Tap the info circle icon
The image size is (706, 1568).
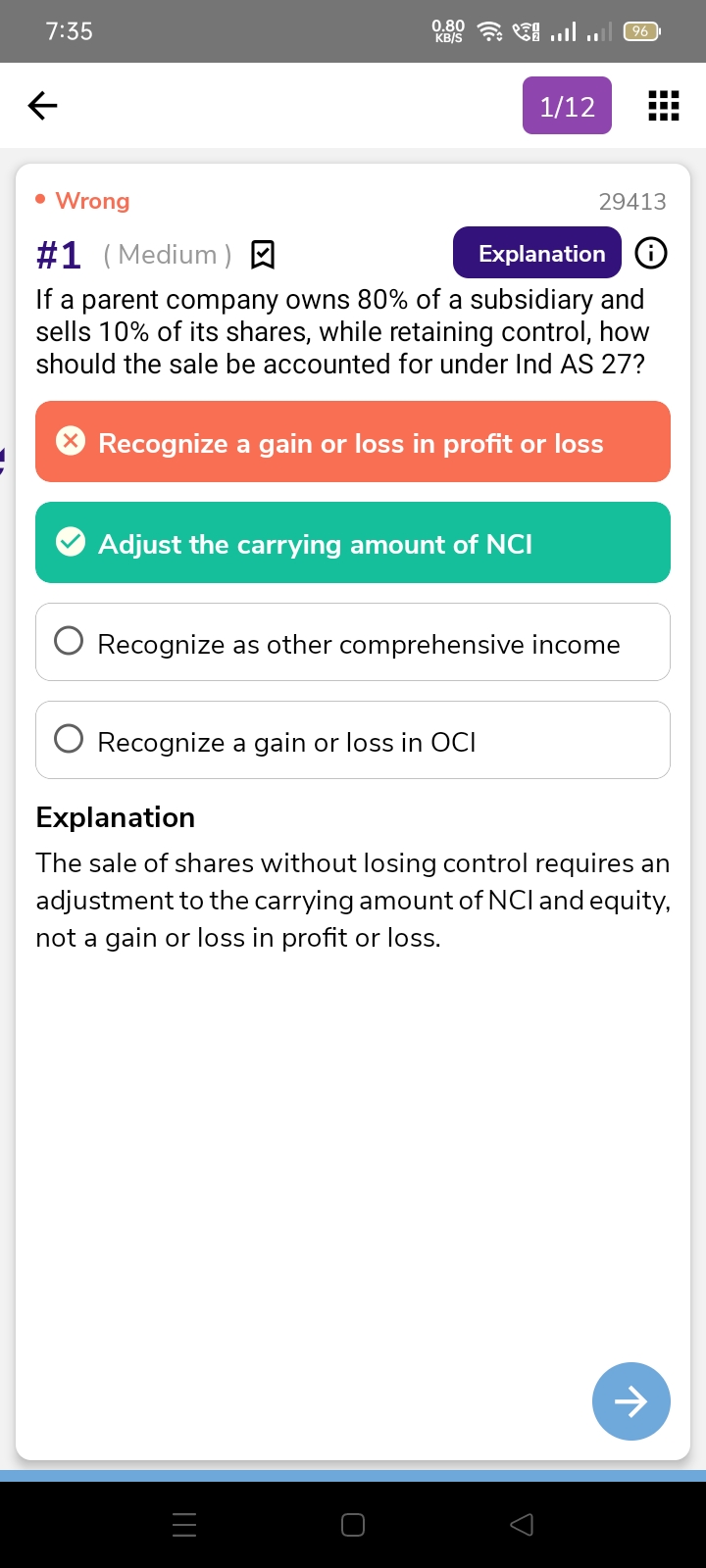point(651,254)
